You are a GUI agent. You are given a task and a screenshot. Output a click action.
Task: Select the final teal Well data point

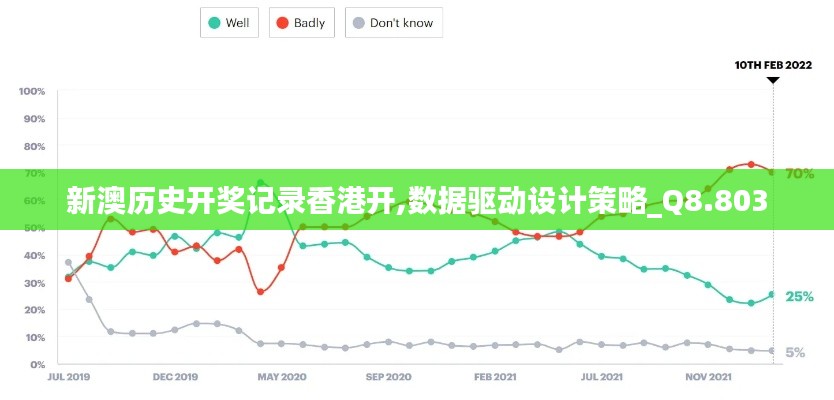point(771,295)
